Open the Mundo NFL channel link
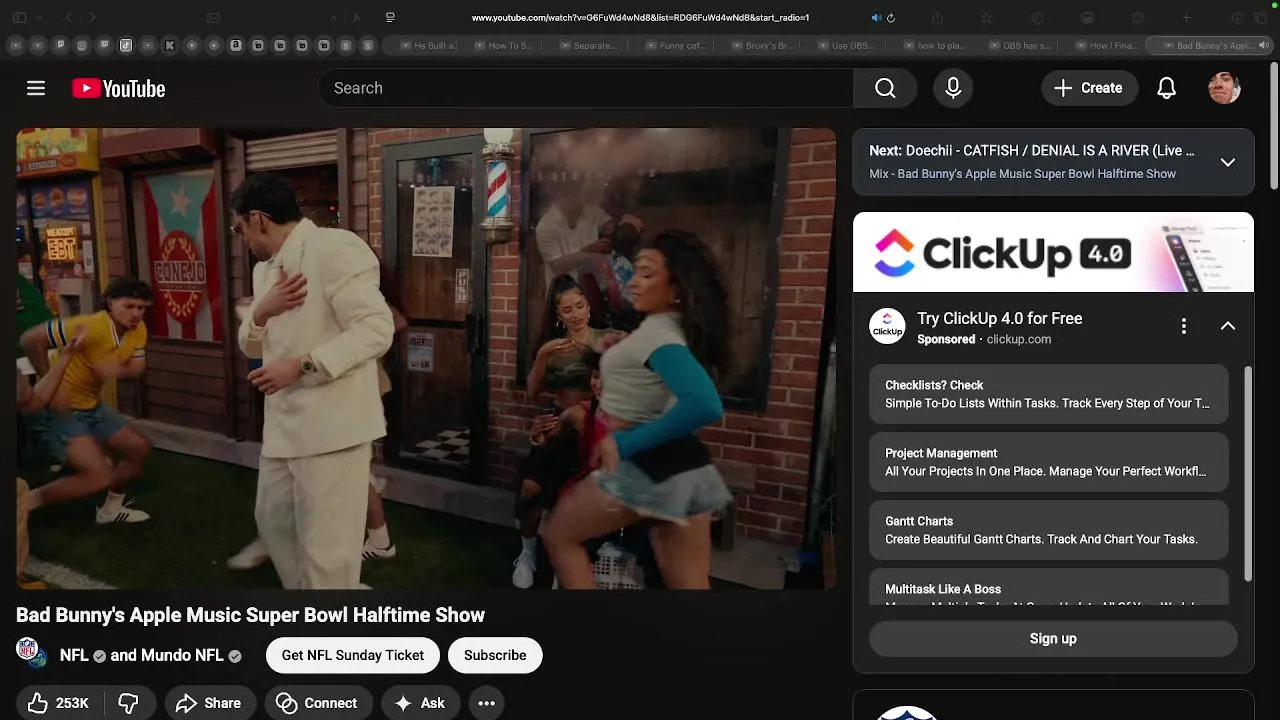This screenshot has width=1280, height=720. [181, 655]
